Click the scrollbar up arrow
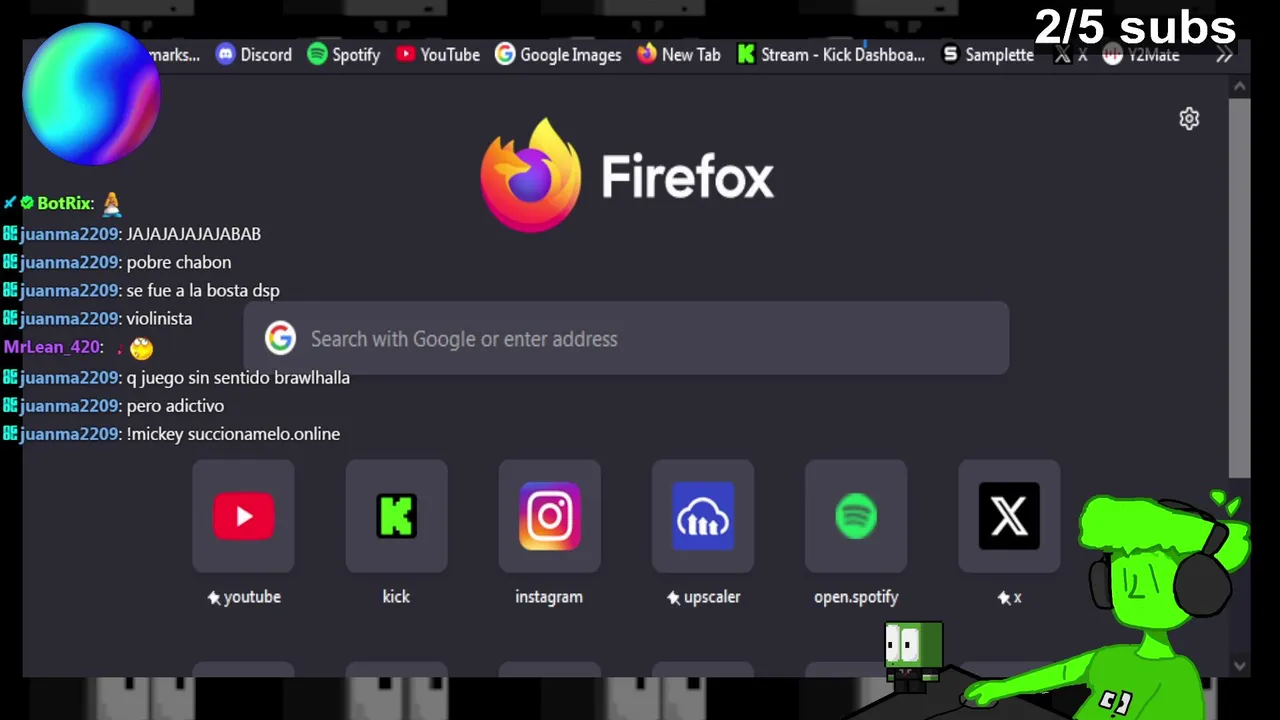Viewport: 1280px width, 720px height. (1240, 87)
